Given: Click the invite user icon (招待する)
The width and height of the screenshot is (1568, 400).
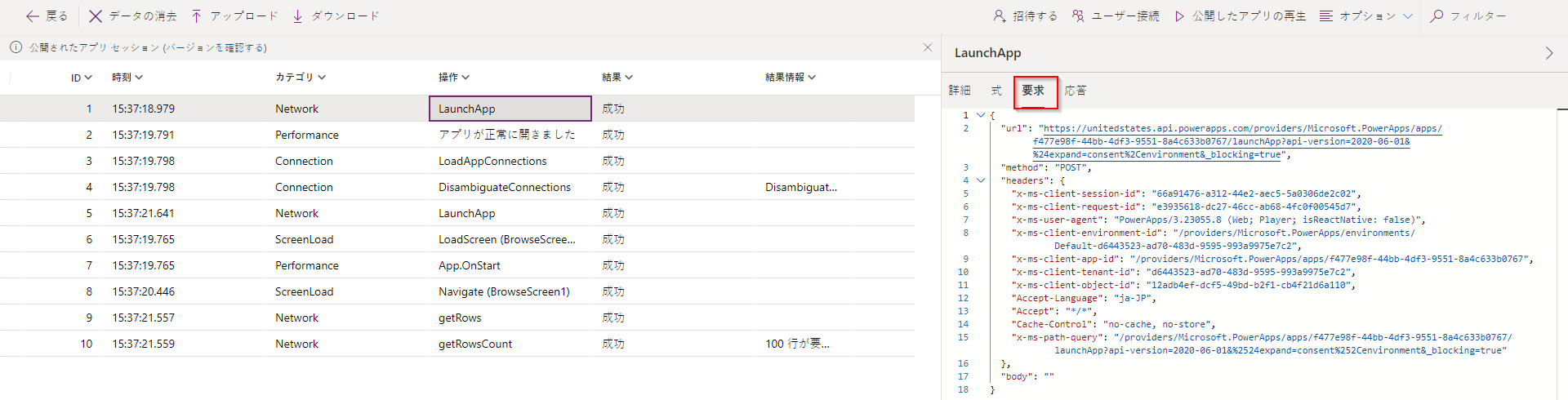Looking at the screenshot, I should point(1000,16).
